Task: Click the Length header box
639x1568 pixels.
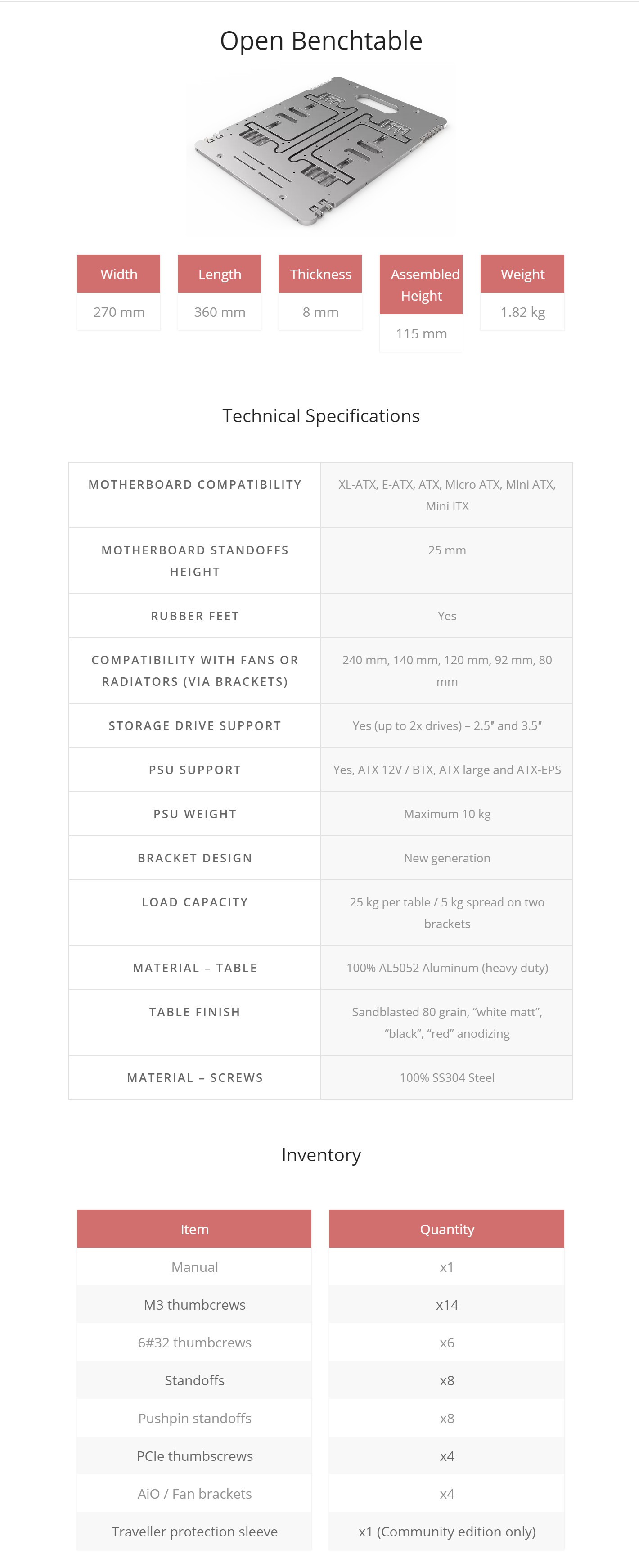Action: (x=220, y=274)
